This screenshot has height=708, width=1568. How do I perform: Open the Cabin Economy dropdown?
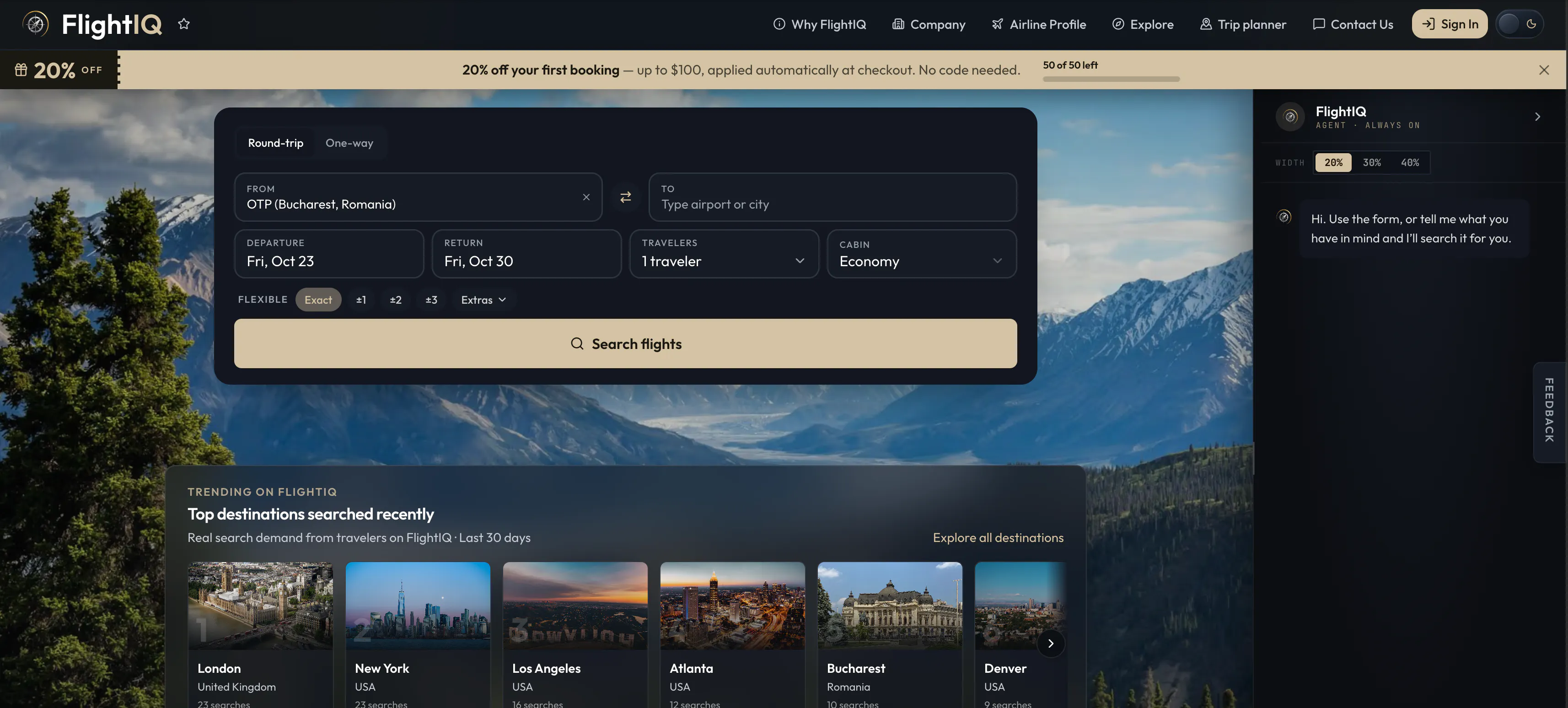click(x=922, y=254)
